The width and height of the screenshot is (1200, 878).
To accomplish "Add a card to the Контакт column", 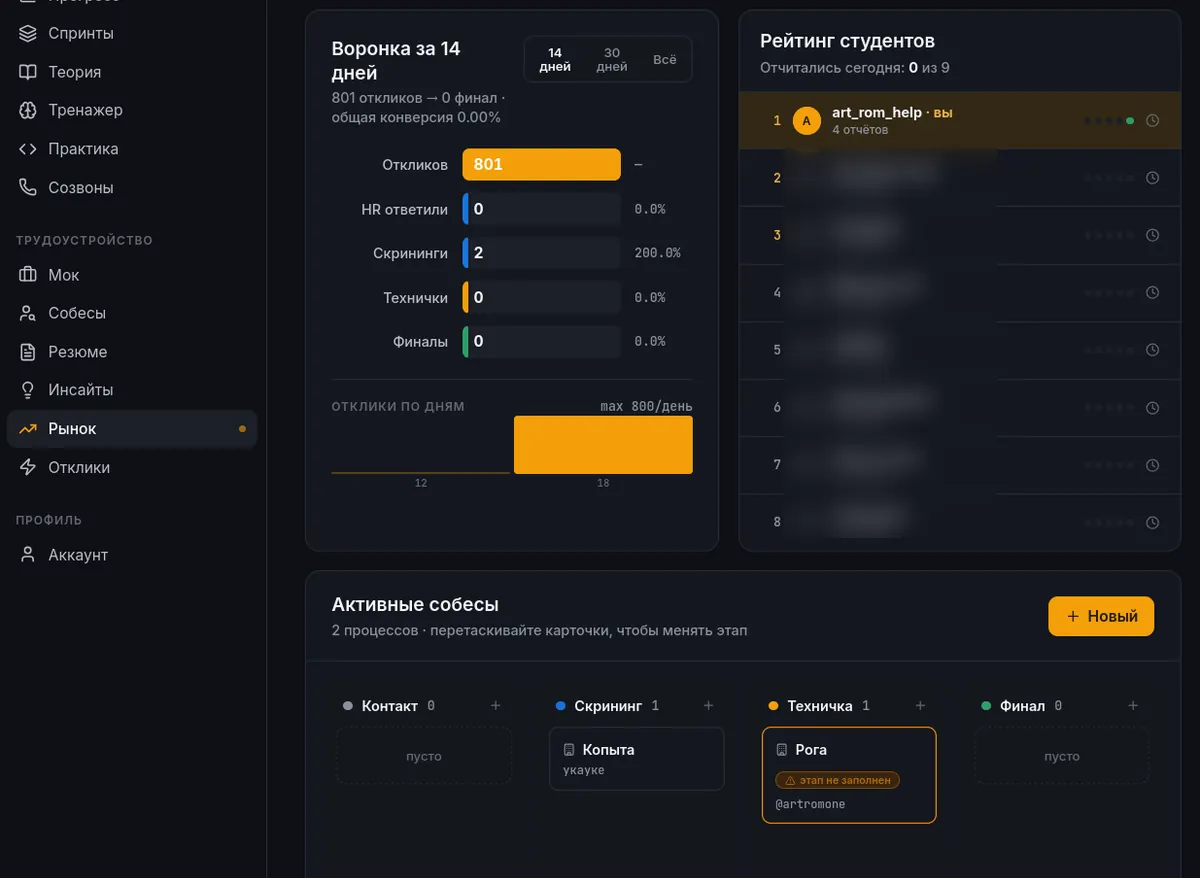I will pos(495,706).
